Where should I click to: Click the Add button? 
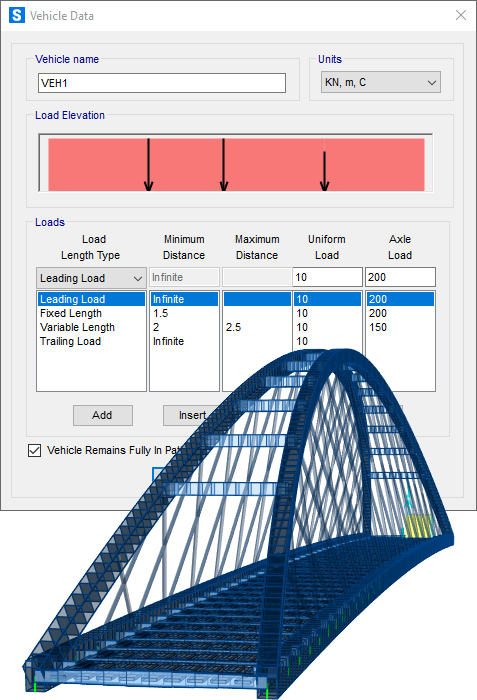coord(103,415)
